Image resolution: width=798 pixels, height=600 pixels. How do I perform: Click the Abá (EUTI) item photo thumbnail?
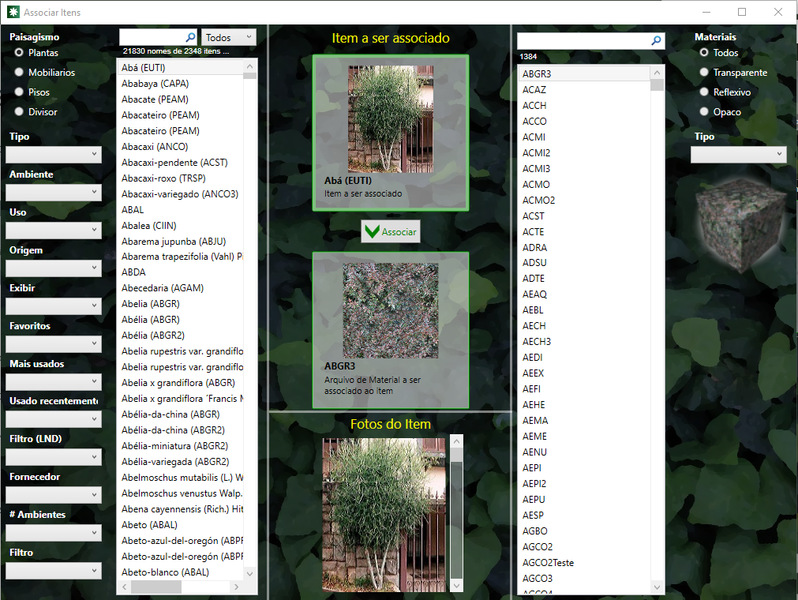[390, 120]
